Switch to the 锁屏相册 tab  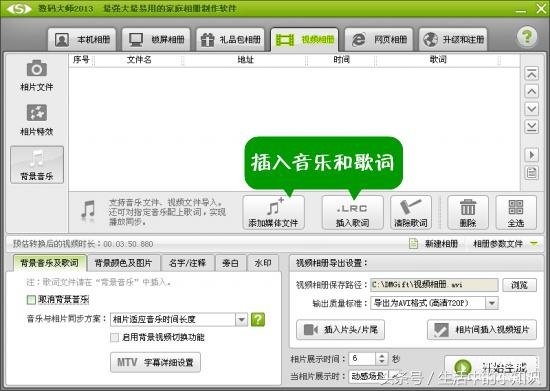pyautogui.click(x=156, y=40)
